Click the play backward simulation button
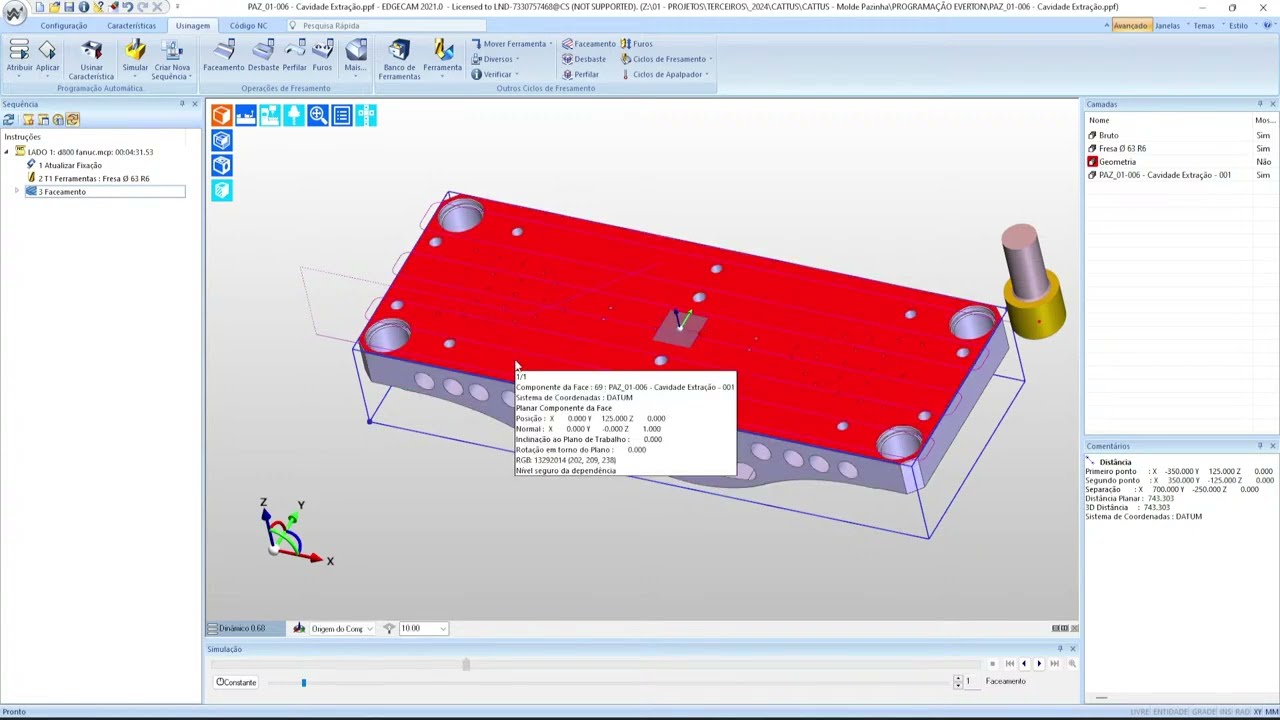This screenshot has width=1280, height=720. pyautogui.click(x=1023, y=664)
